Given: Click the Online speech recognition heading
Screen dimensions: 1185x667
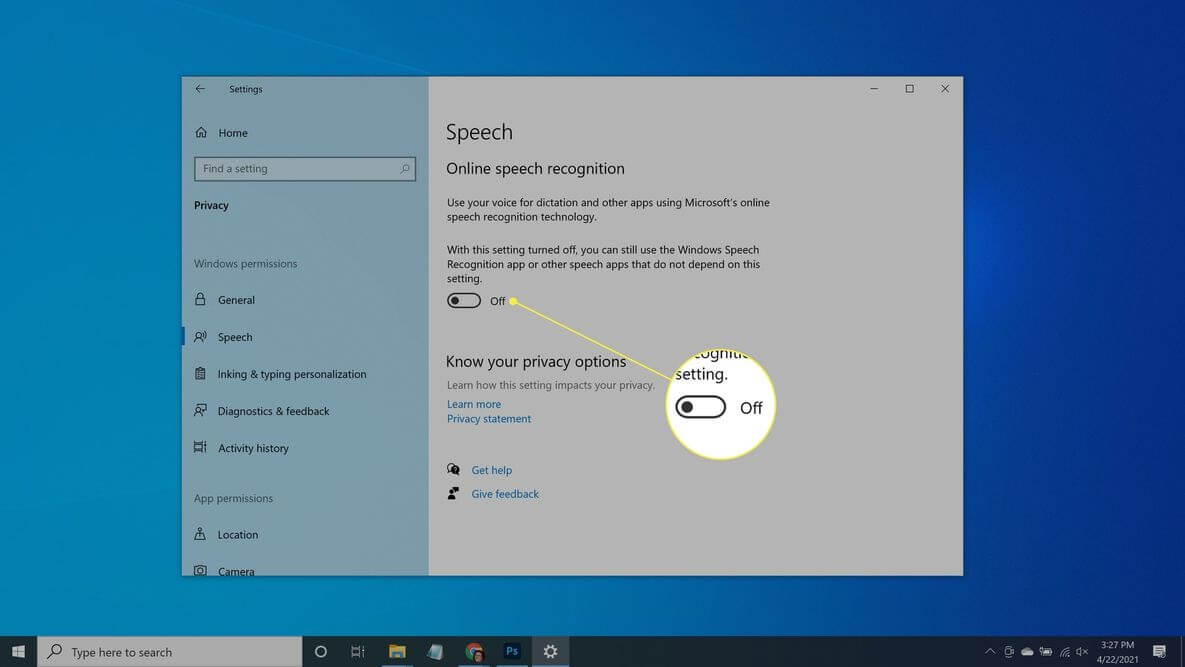Looking at the screenshot, I should coord(535,168).
